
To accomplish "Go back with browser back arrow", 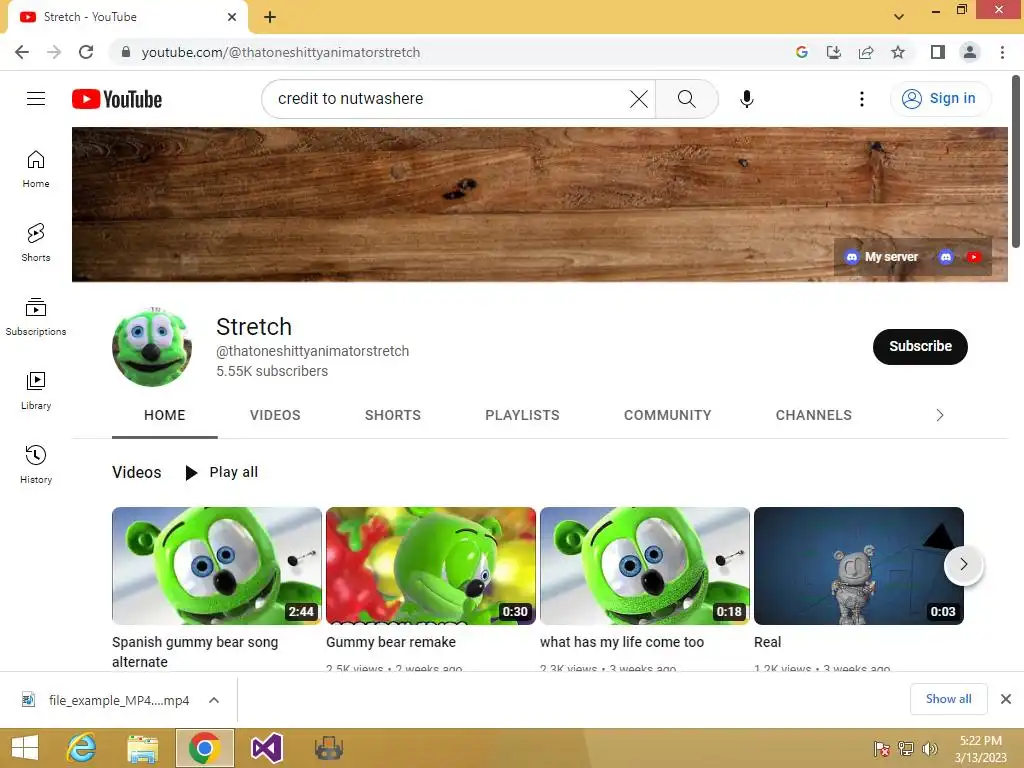I will click(x=22, y=52).
